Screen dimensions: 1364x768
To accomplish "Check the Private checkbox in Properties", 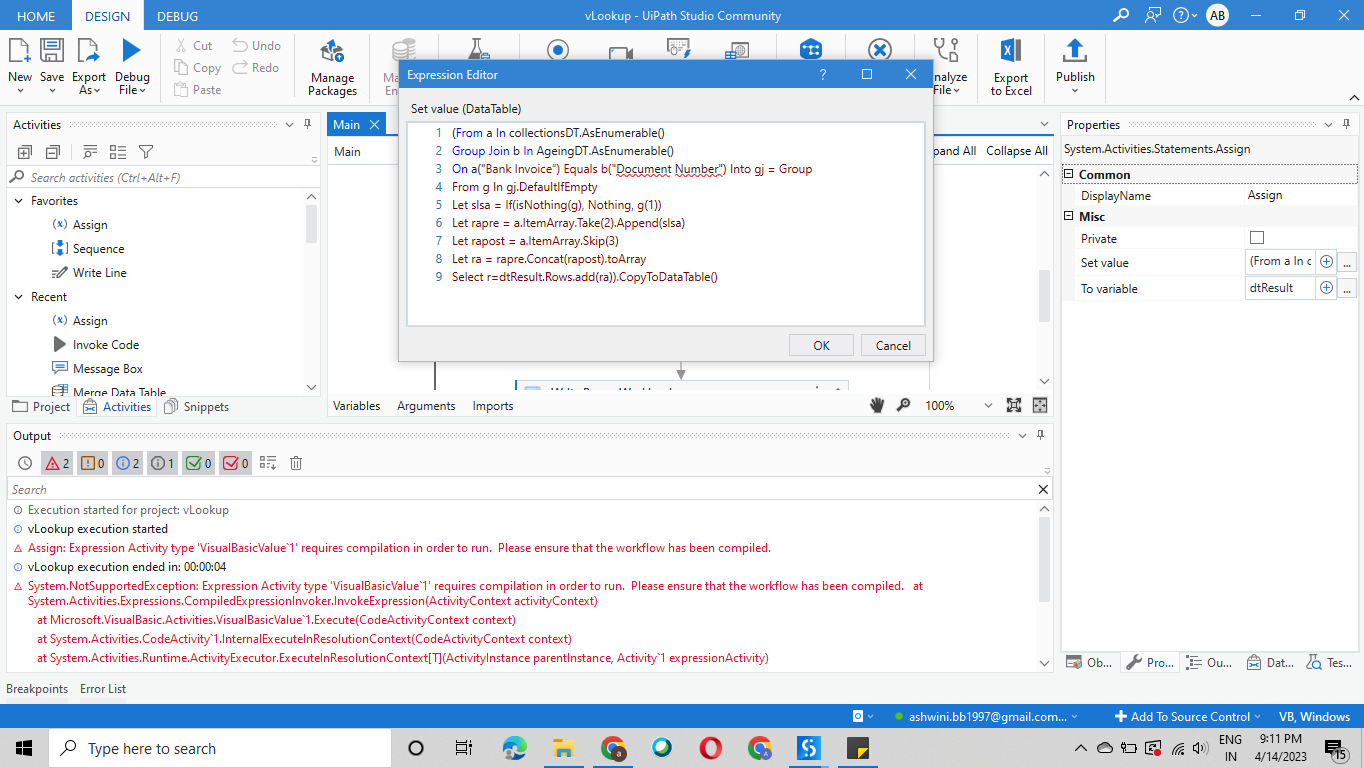I will point(1257,238).
